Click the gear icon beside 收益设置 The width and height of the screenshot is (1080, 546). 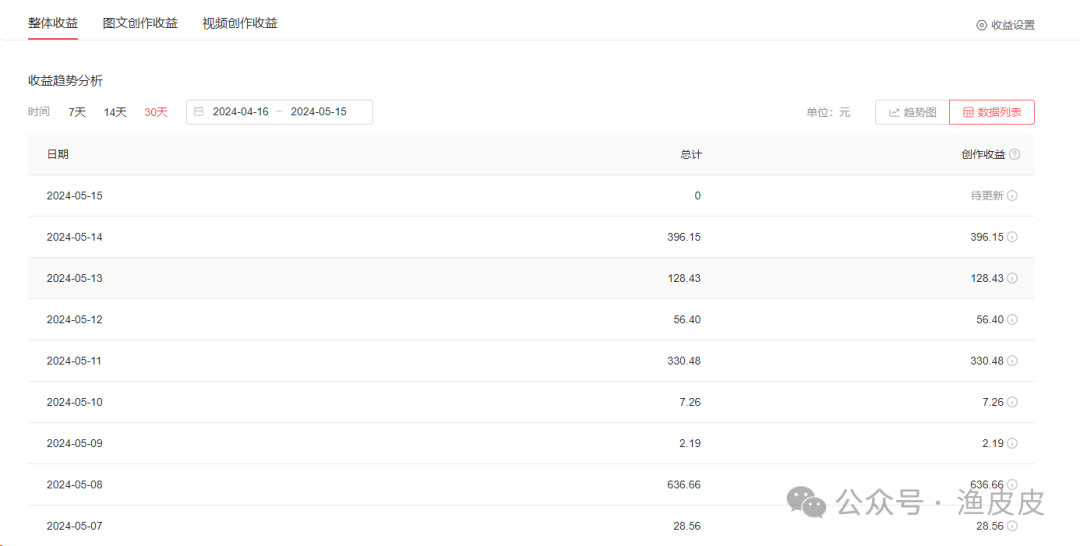coord(981,25)
